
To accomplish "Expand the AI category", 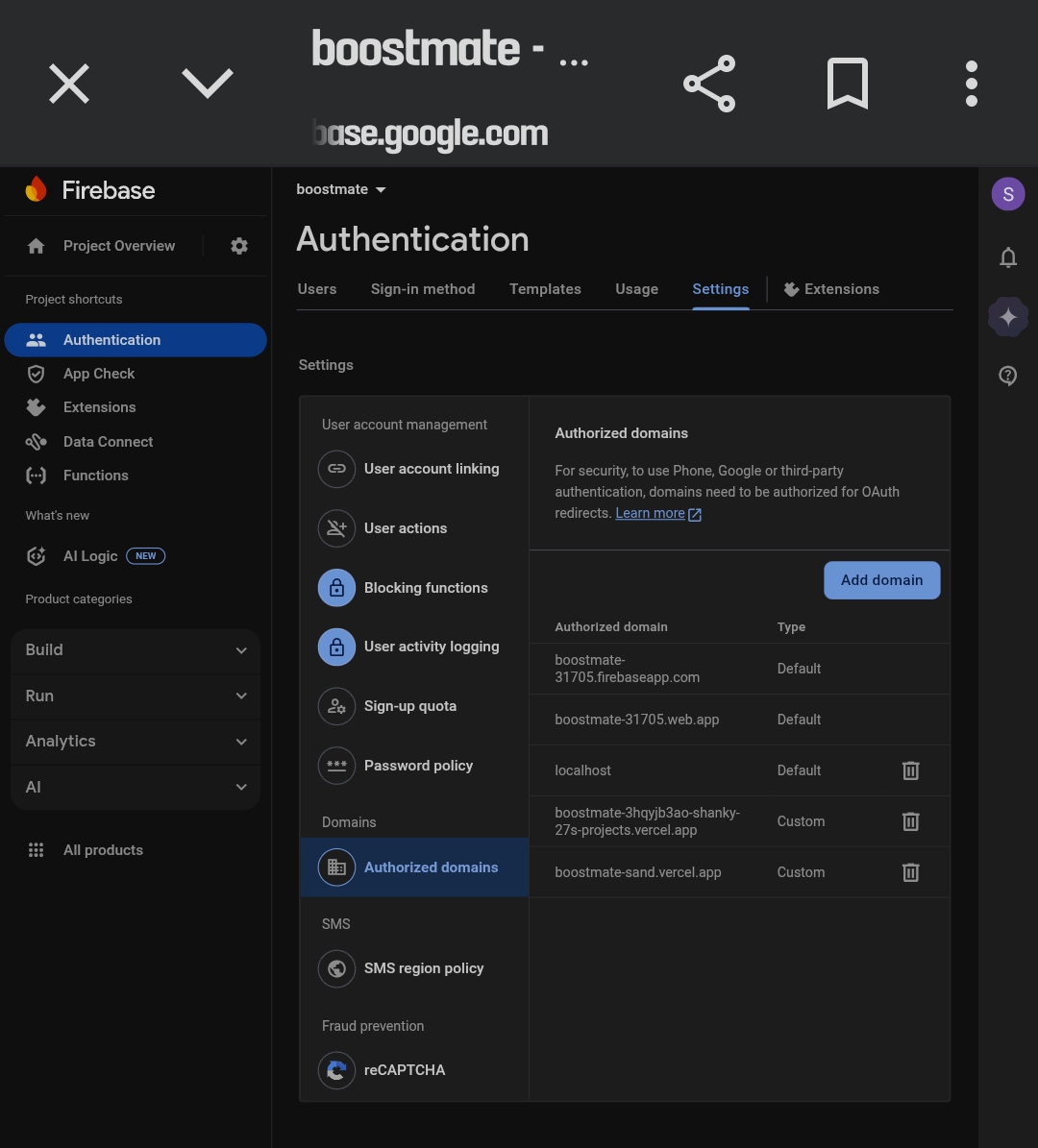I will click(x=136, y=787).
